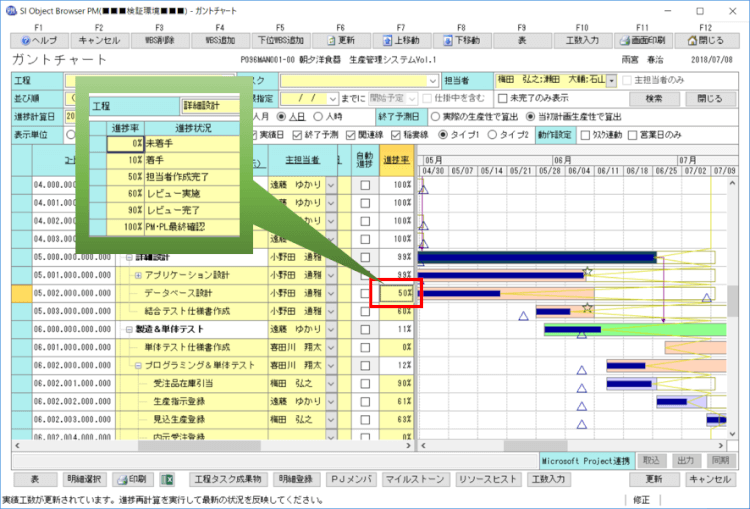Image resolution: width=750 pixels, height=509 pixels.
Task: Click the highlighted 50% progress cell
Action: coord(397,293)
